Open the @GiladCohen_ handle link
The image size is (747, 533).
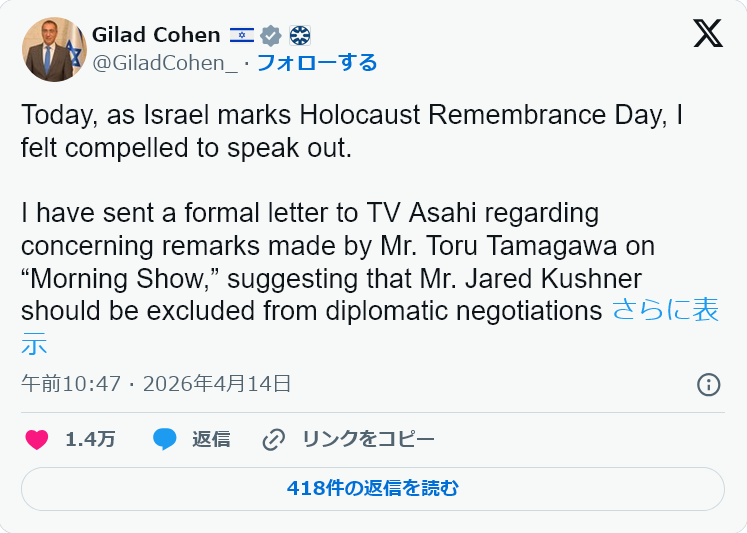(165, 63)
